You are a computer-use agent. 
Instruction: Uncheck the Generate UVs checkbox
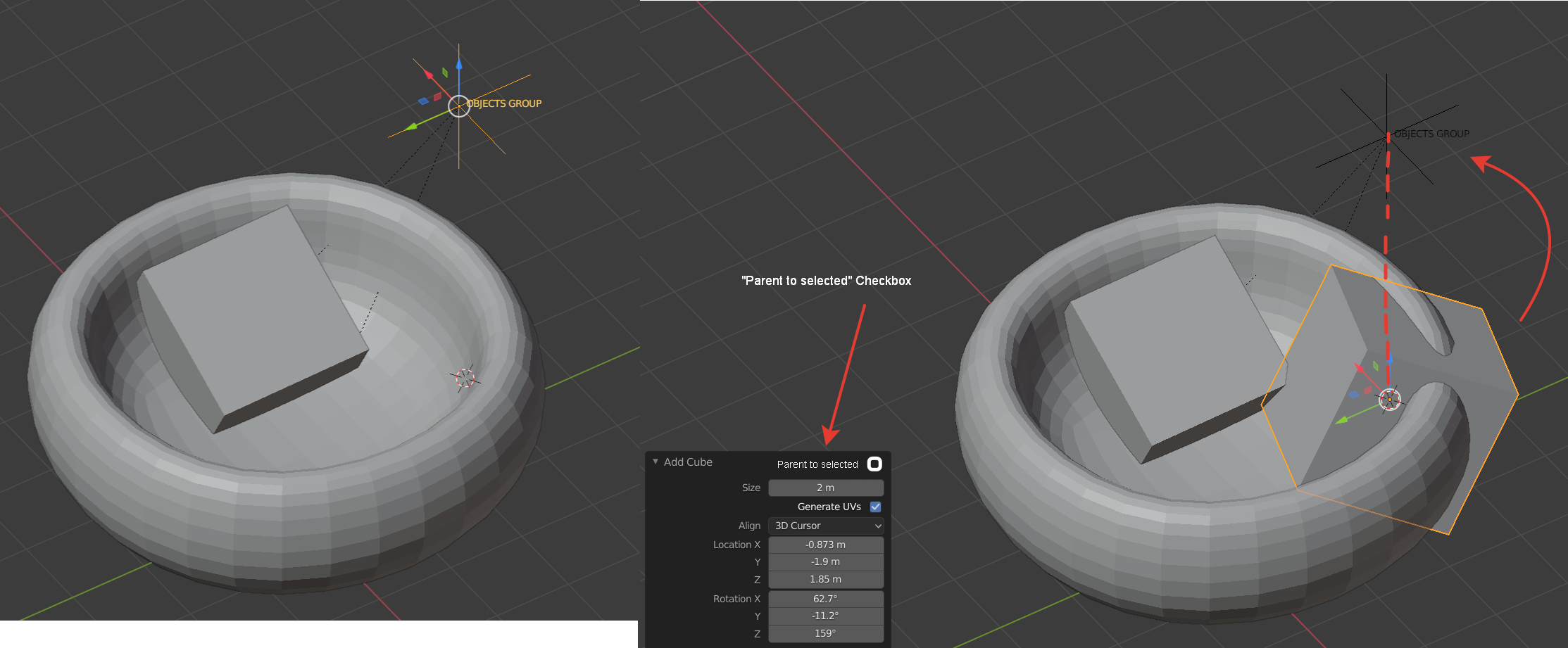coord(876,507)
